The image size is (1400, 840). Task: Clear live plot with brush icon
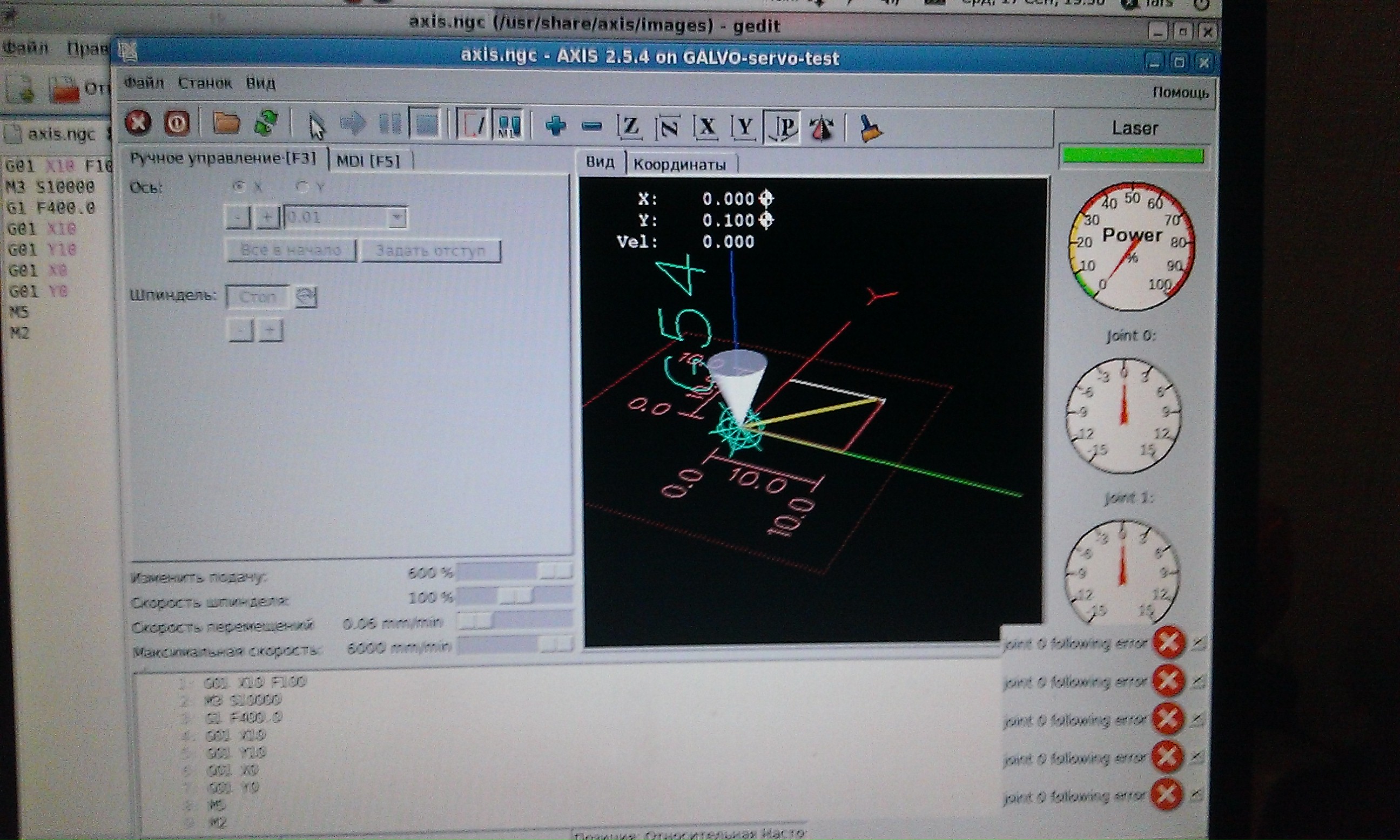pyautogui.click(x=871, y=128)
